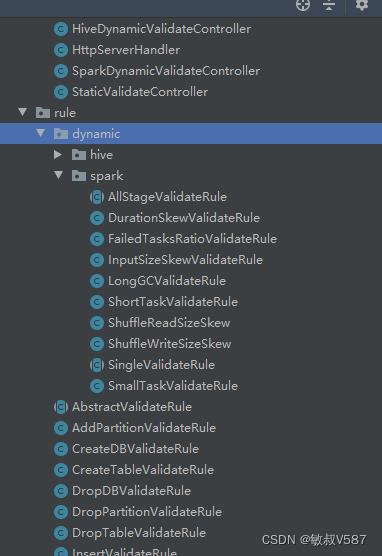Click abstract class icon of SingleValidateRule
Screen dimensions: 382x556
(97, 365)
